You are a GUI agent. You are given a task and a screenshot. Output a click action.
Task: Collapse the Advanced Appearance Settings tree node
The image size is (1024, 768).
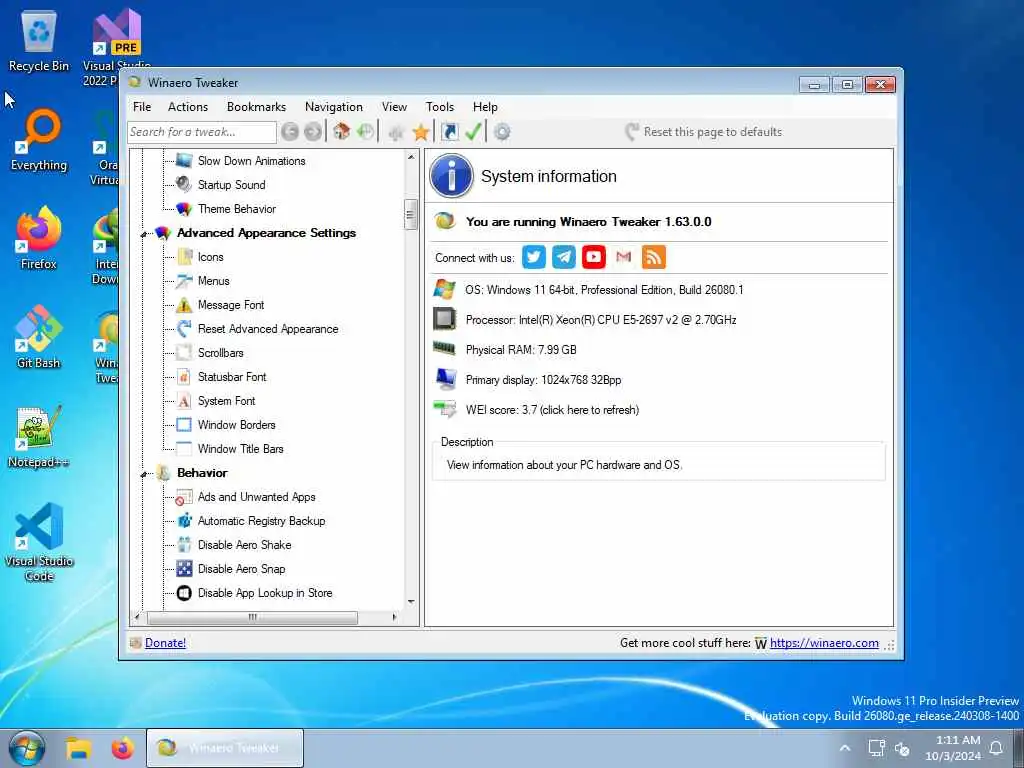[143, 234]
